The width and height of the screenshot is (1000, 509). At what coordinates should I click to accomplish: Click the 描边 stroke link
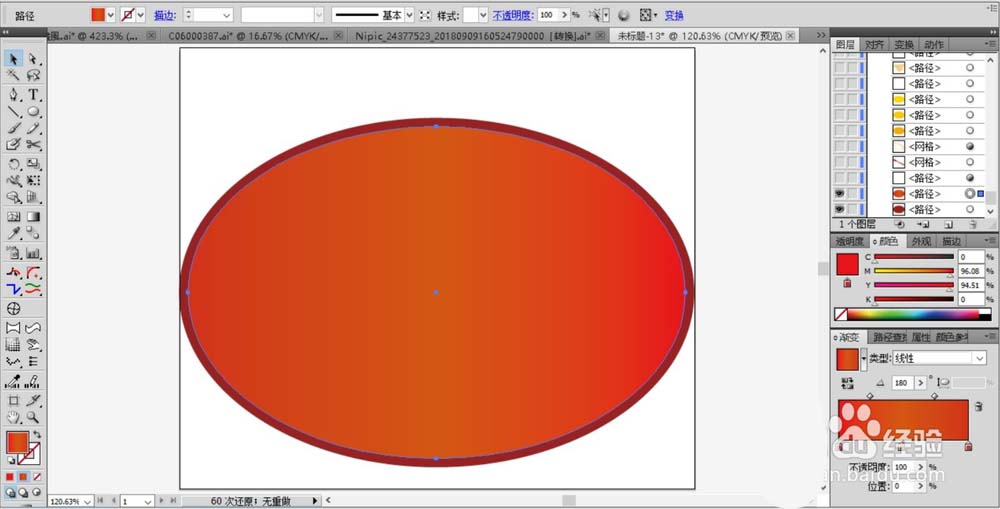pyautogui.click(x=165, y=15)
